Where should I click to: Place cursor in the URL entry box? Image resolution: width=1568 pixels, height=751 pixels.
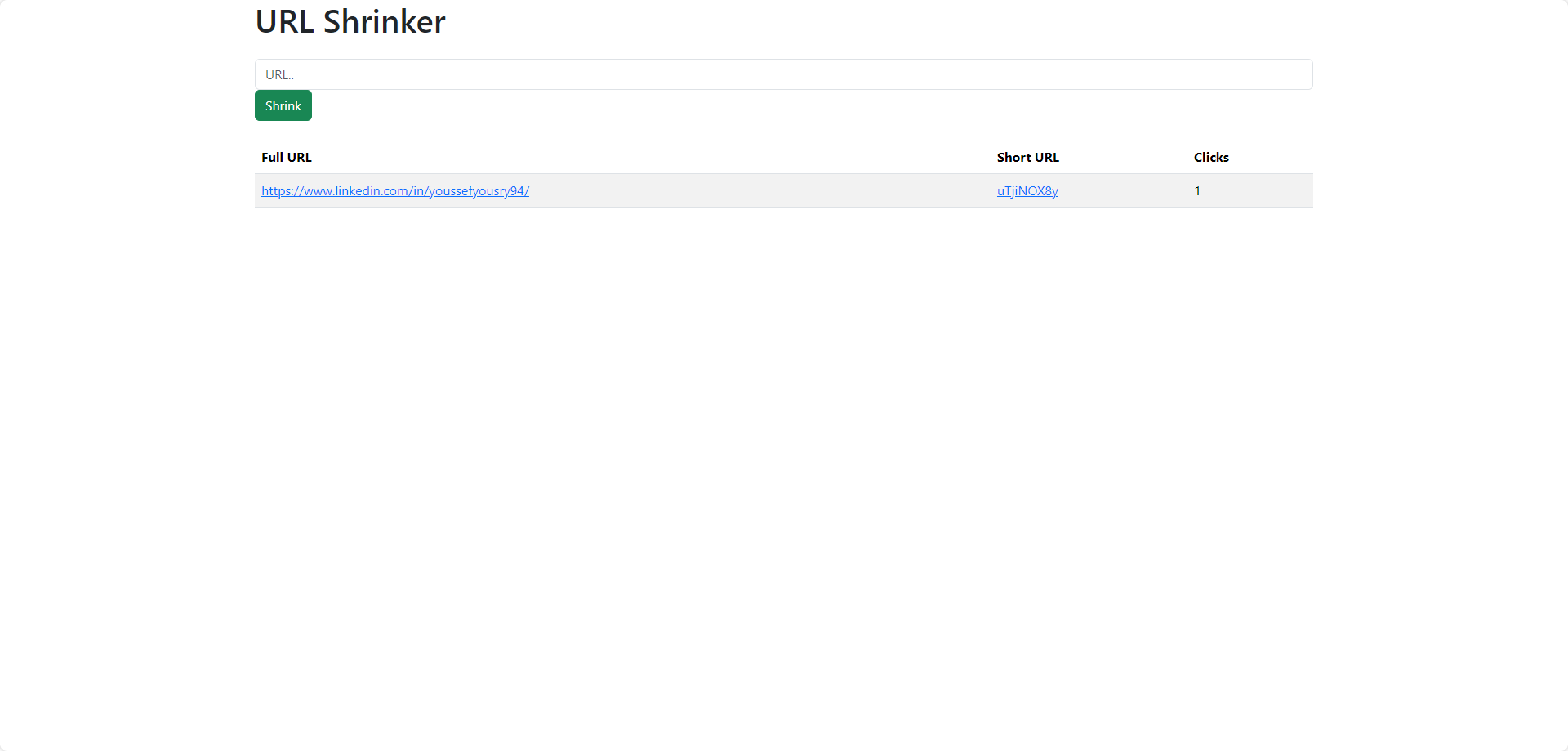coord(783,74)
